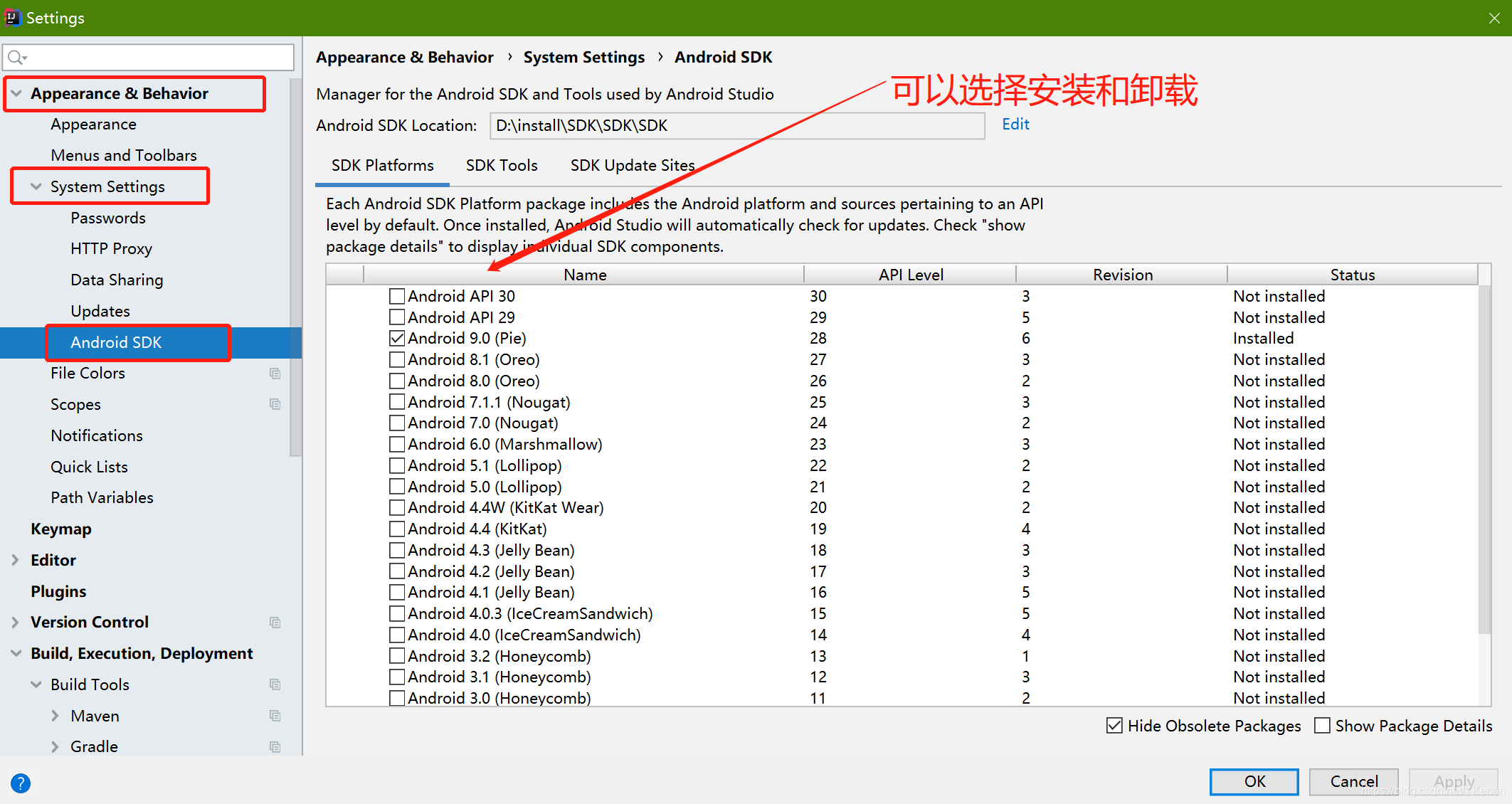
Task: Sort table by Status column header
Action: pyautogui.click(x=1353, y=275)
